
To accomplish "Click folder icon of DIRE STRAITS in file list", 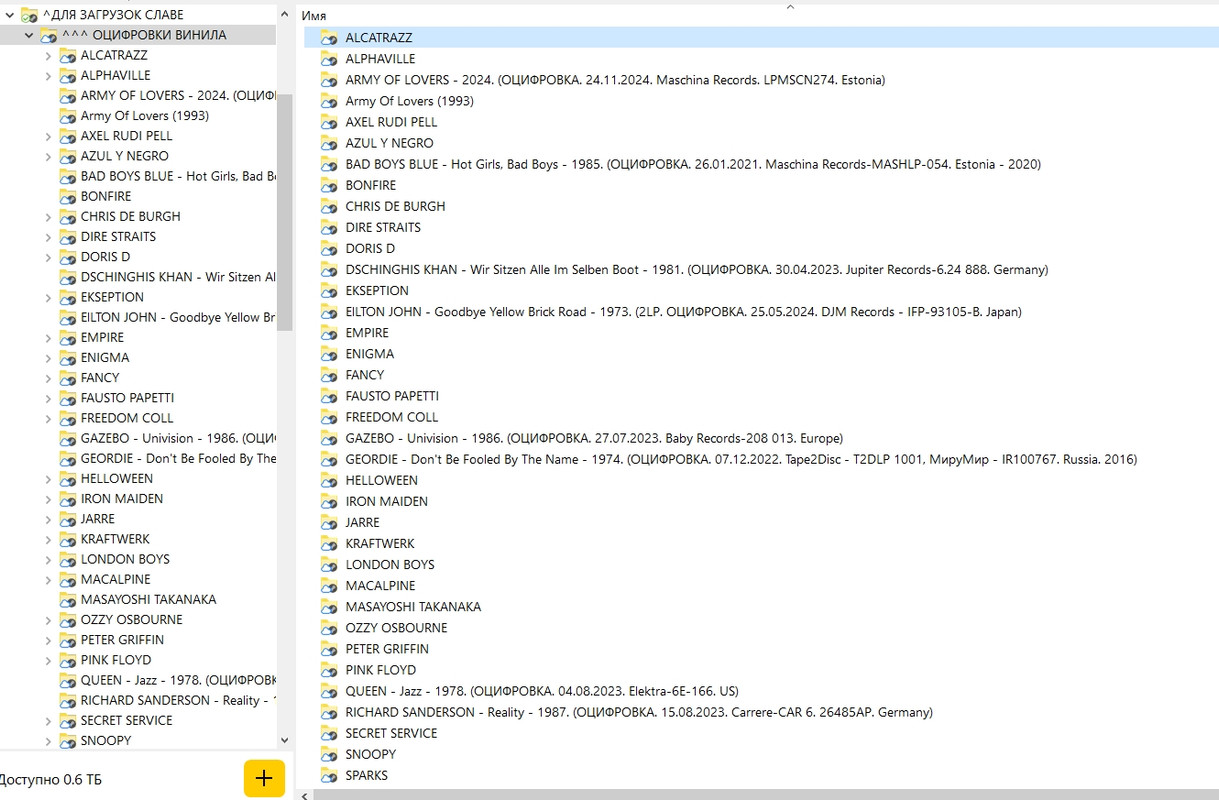I will [329, 227].
